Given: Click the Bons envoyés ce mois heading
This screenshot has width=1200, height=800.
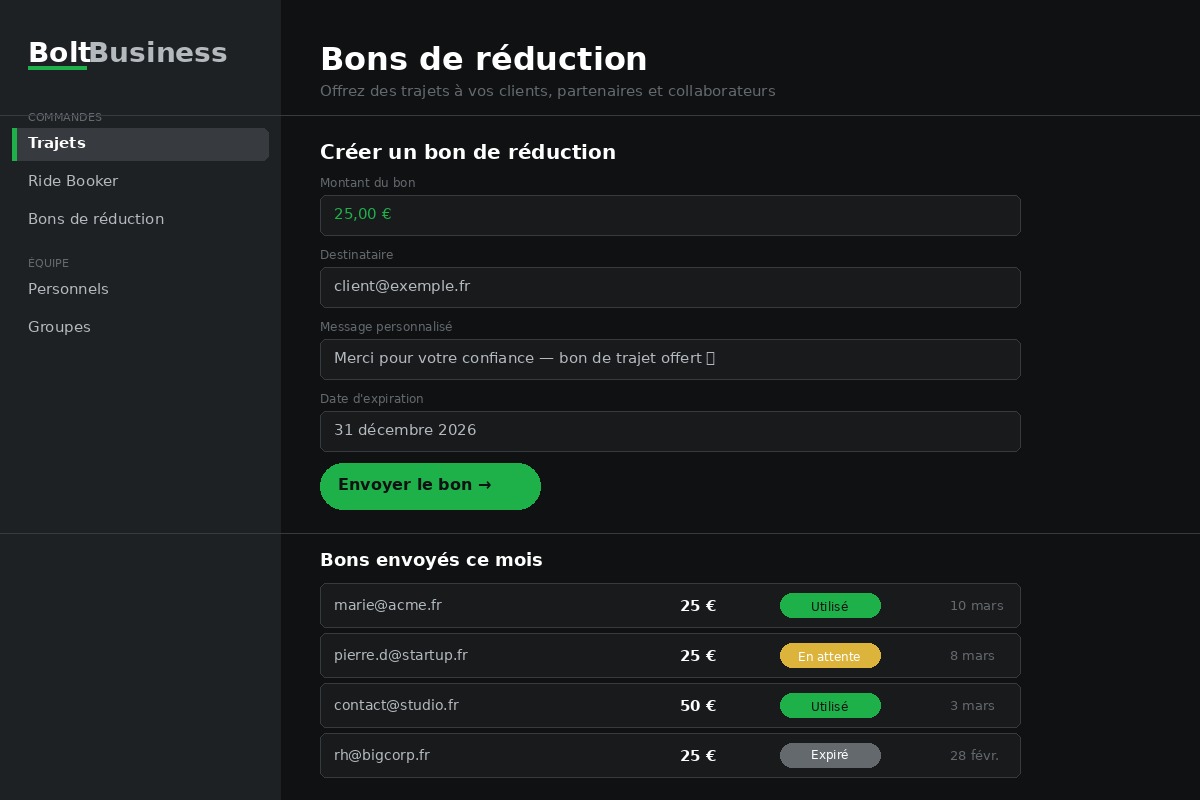Looking at the screenshot, I should click(431, 560).
